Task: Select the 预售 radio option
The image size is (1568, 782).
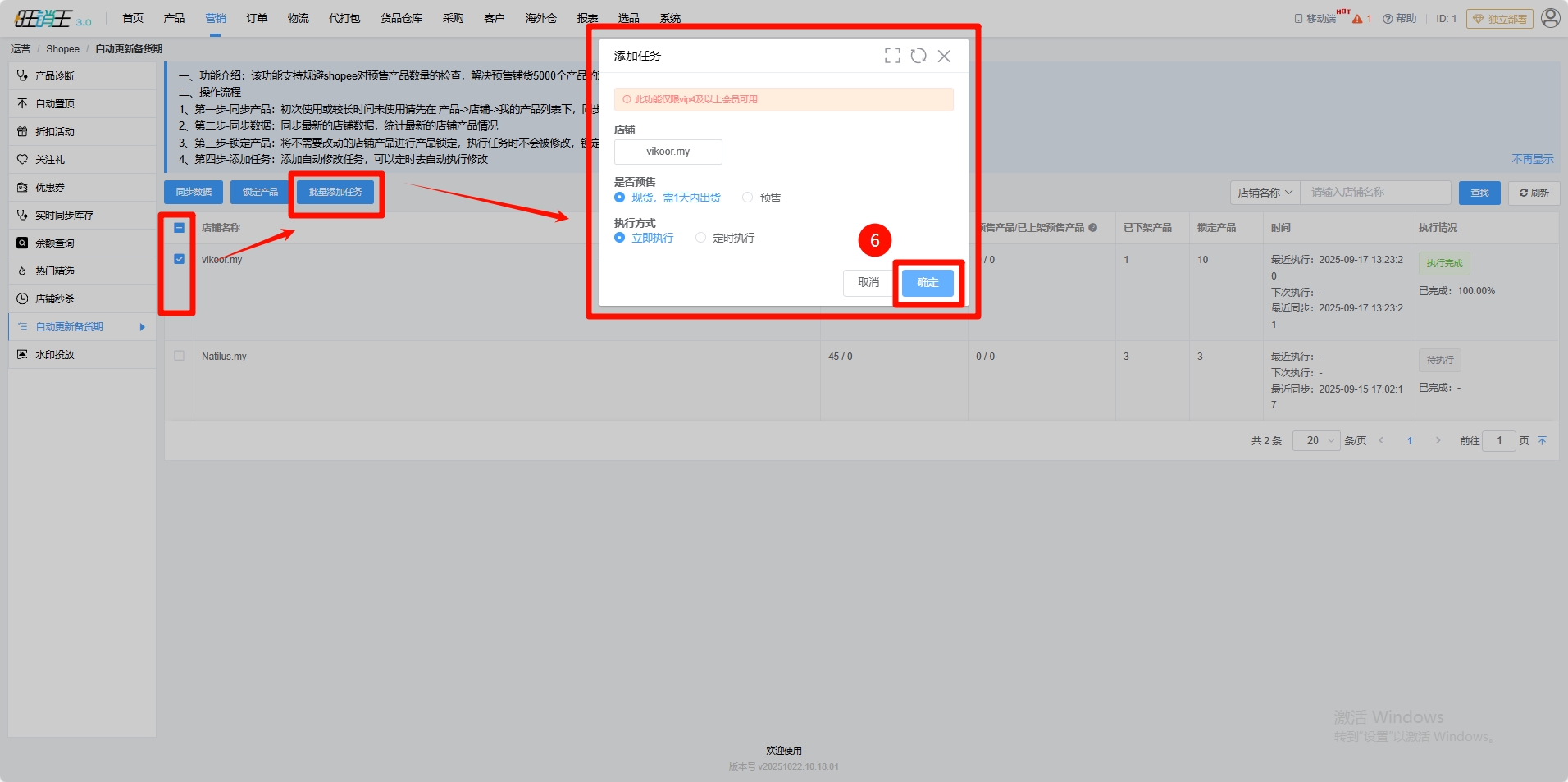Action: (747, 198)
